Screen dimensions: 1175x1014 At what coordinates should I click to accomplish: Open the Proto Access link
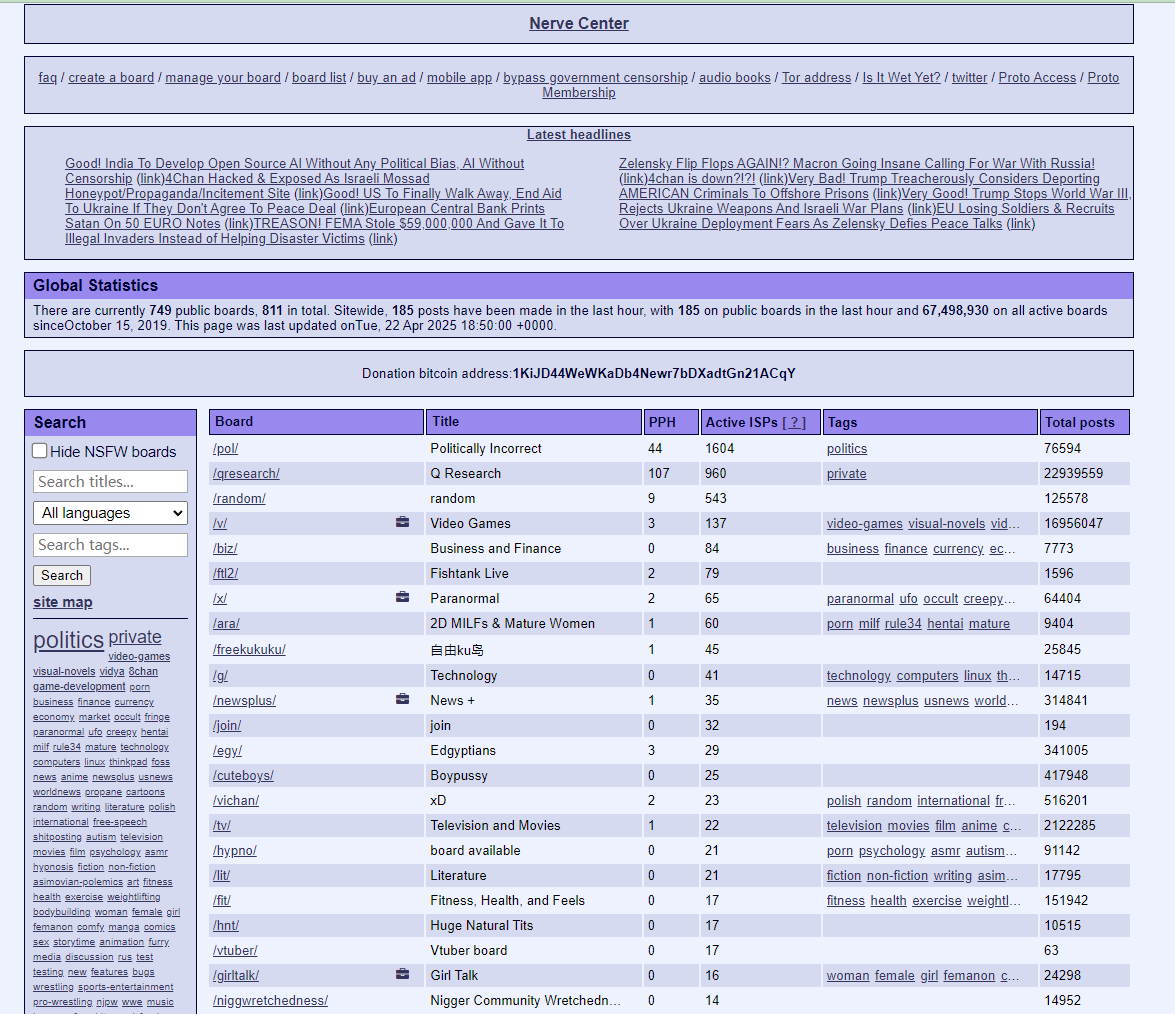click(x=1037, y=77)
